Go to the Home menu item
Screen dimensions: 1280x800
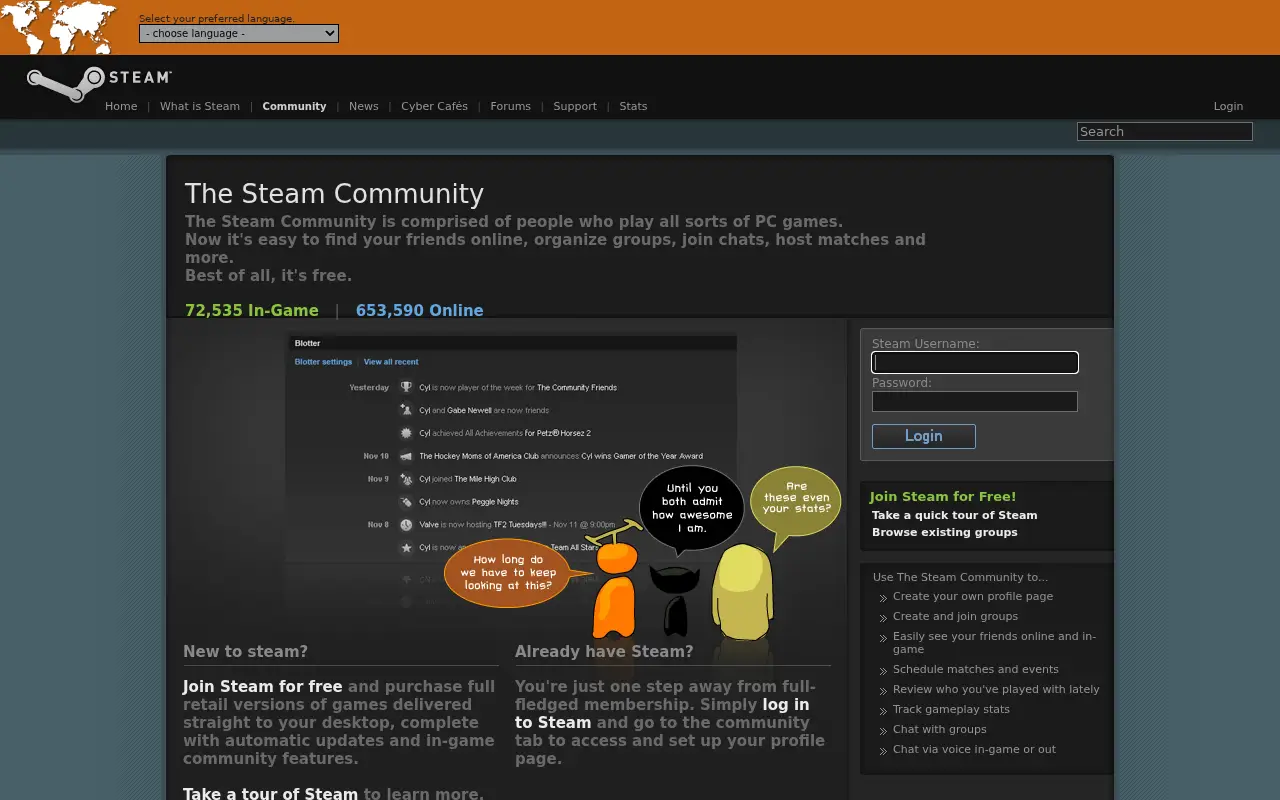pyautogui.click(x=121, y=106)
